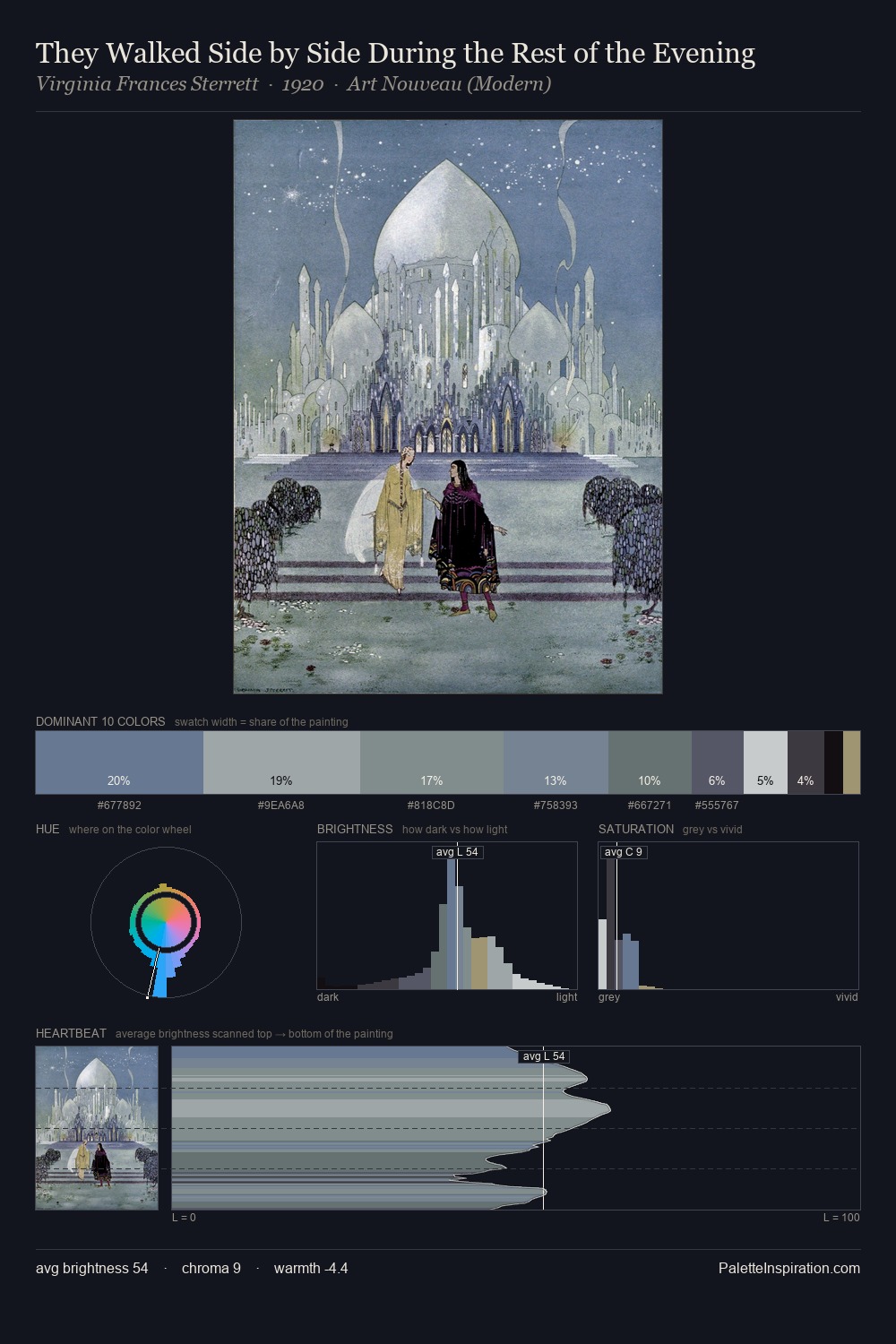The width and height of the screenshot is (896, 1344).
Task: Click the 'light' axis label
Action: coord(567,997)
